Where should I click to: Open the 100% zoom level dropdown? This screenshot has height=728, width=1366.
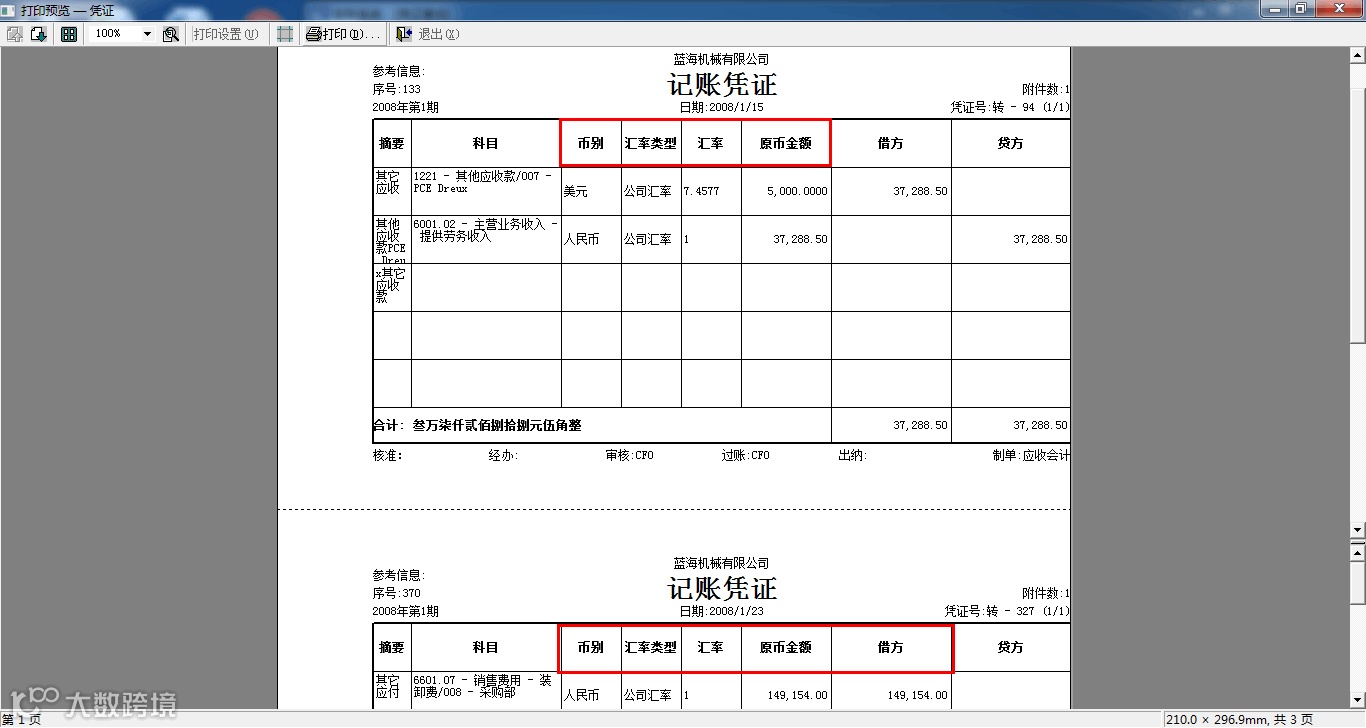pyautogui.click(x=147, y=34)
